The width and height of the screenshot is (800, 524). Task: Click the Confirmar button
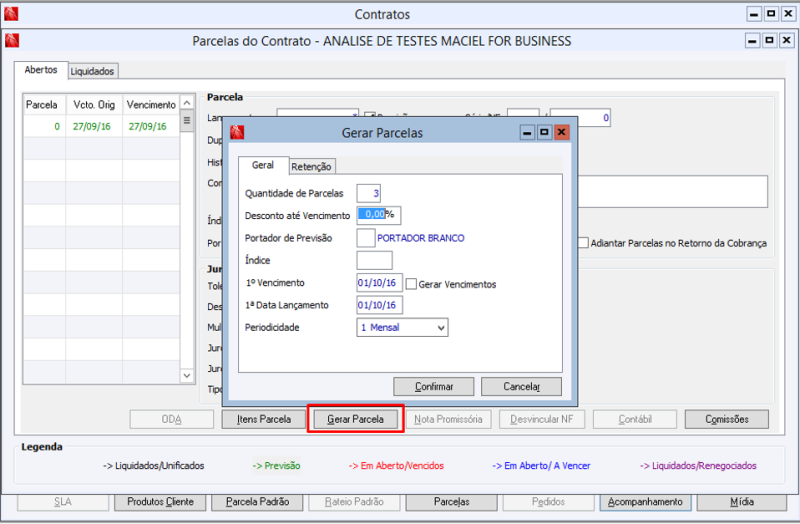[x=434, y=386]
